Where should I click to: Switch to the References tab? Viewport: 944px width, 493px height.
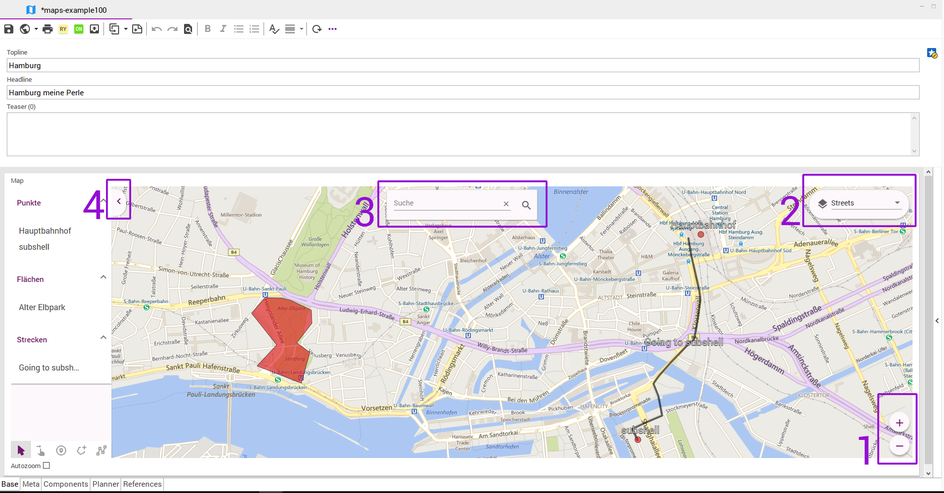coord(142,484)
